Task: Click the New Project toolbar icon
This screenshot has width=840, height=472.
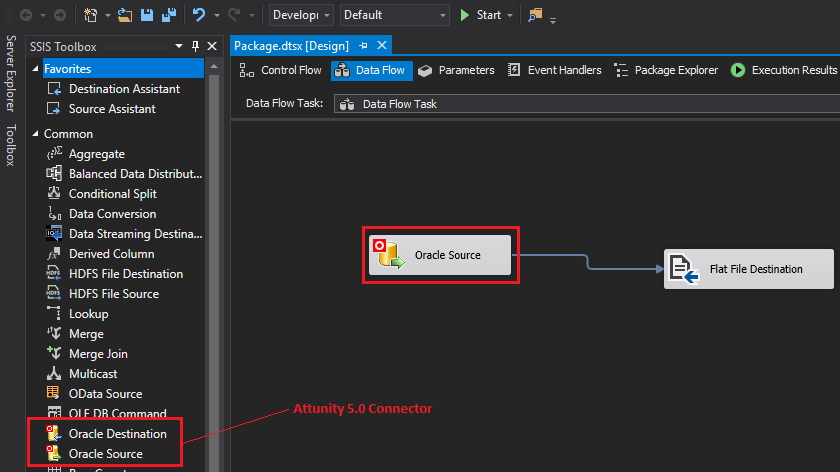Action: click(91, 15)
